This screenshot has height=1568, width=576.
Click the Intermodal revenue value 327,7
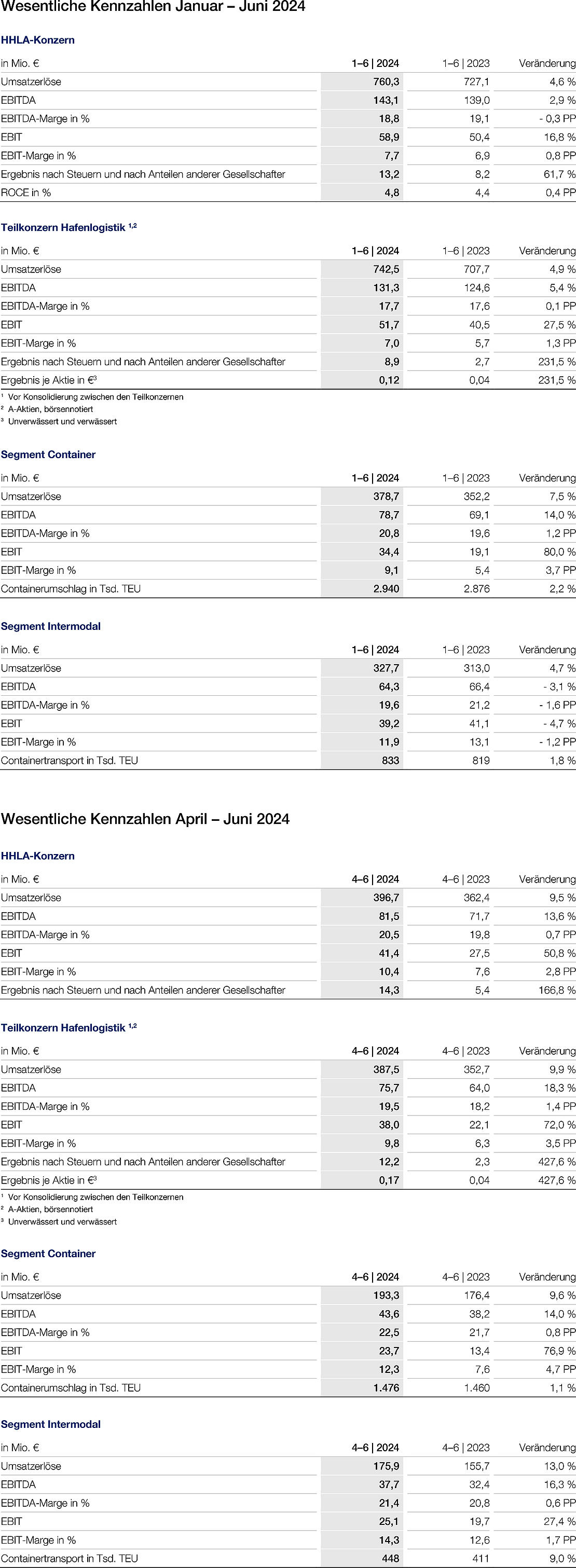(386, 668)
